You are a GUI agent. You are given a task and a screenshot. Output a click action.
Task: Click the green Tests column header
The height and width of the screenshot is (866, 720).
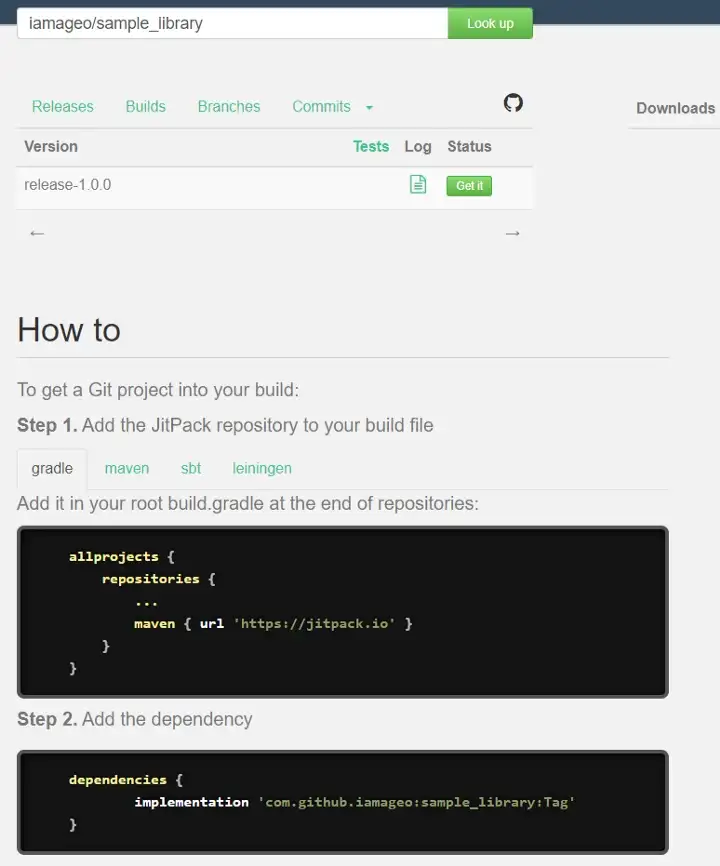click(371, 146)
